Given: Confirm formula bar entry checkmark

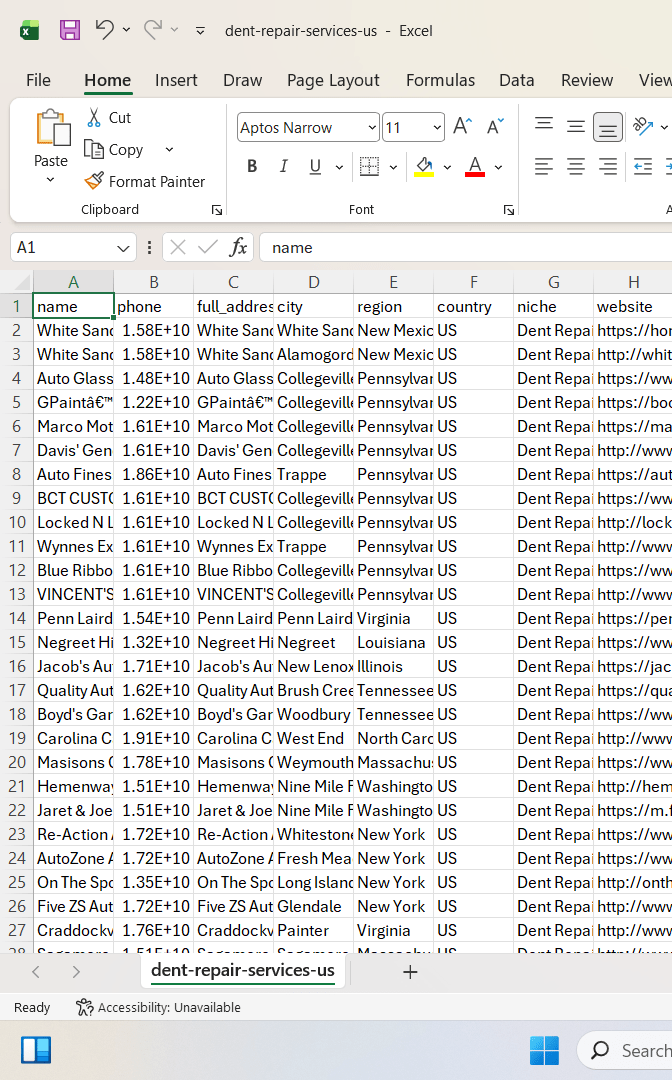Looking at the screenshot, I should click(x=207, y=247).
